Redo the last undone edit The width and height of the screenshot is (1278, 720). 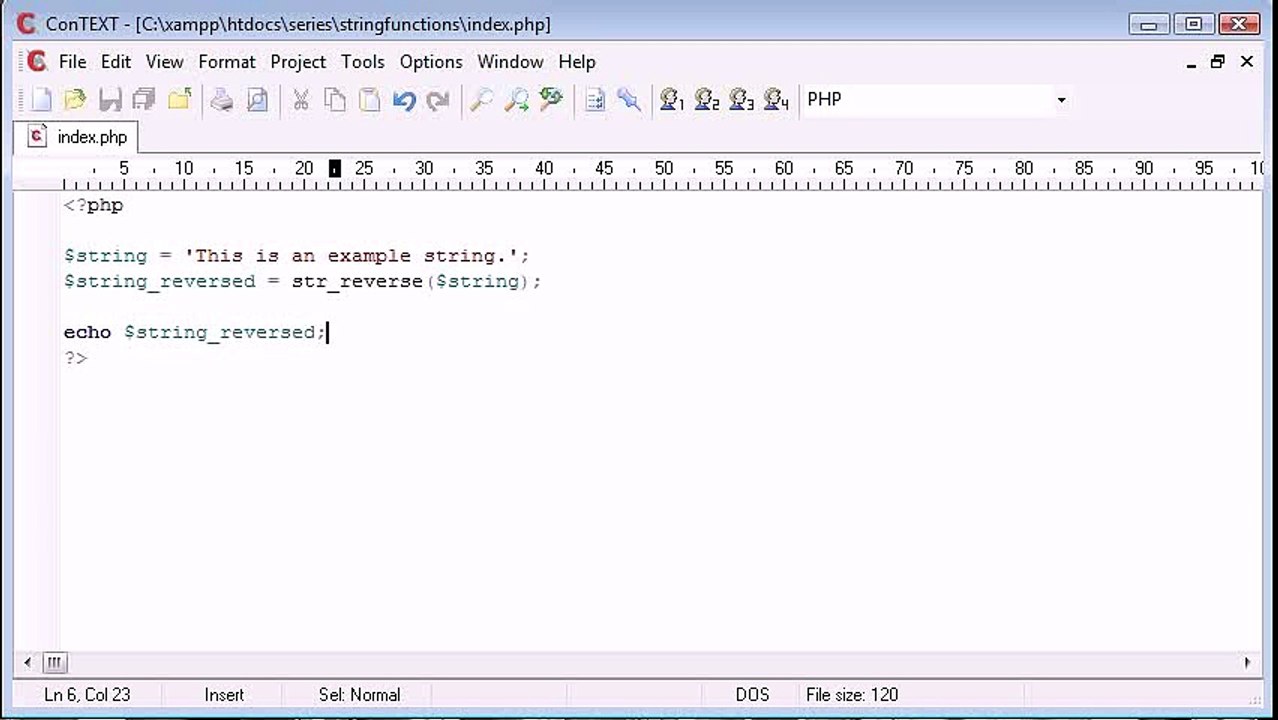click(x=438, y=99)
